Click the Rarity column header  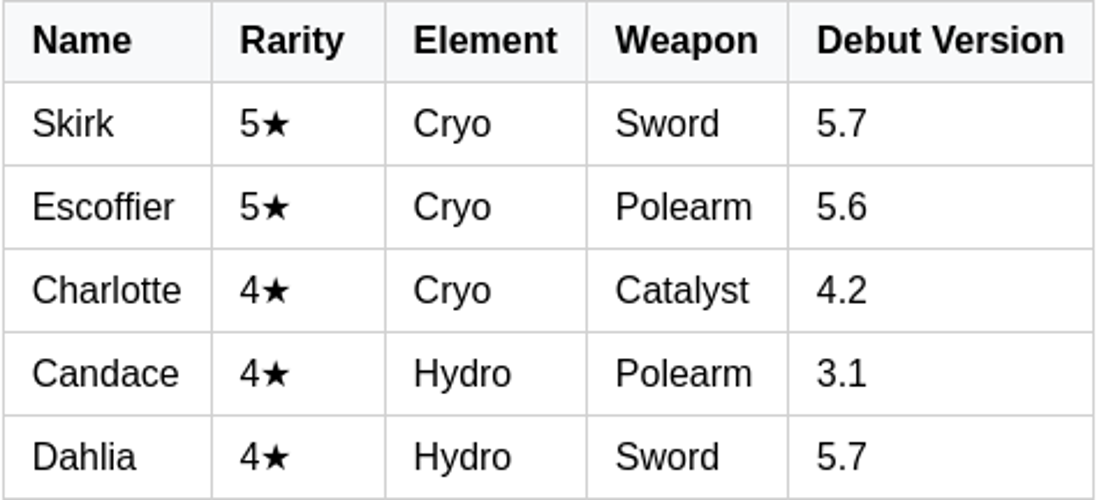pyautogui.click(x=291, y=41)
